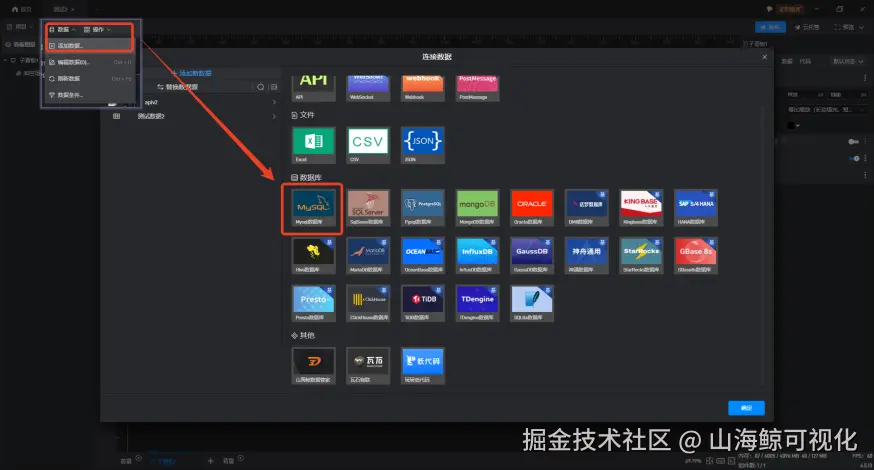Choose 添加数据 from the data menu
874x470 pixels.
pyautogui.click(x=89, y=46)
